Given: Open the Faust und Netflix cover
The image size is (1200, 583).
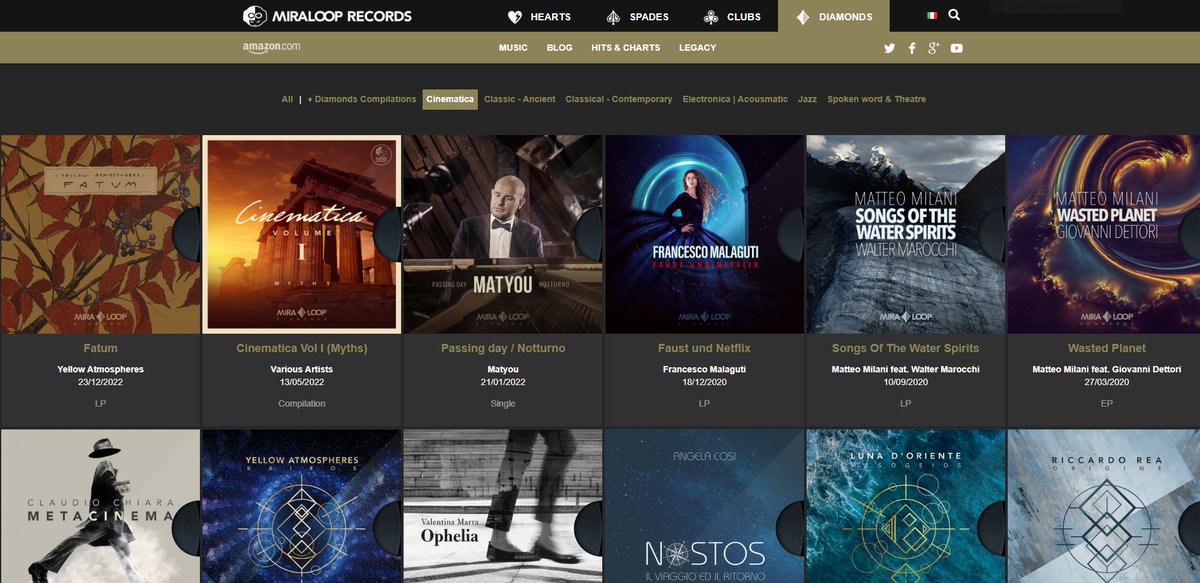Looking at the screenshot, I should (705, 234).
